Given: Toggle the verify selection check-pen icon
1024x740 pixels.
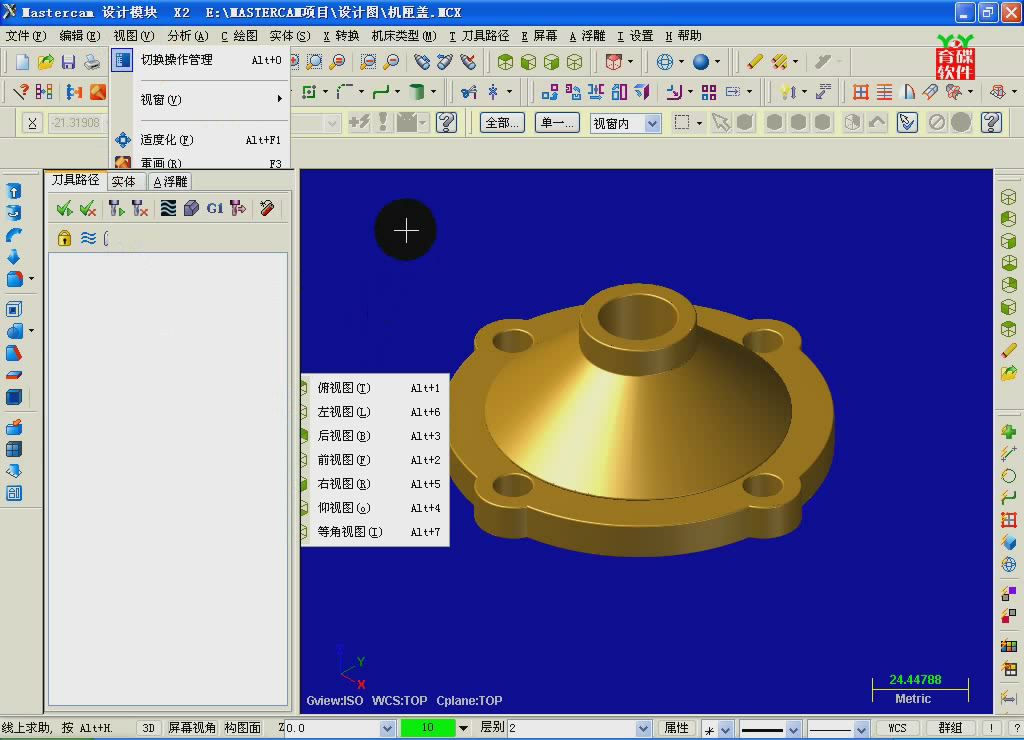Looking at the screenshot, I should pos(906,123).
